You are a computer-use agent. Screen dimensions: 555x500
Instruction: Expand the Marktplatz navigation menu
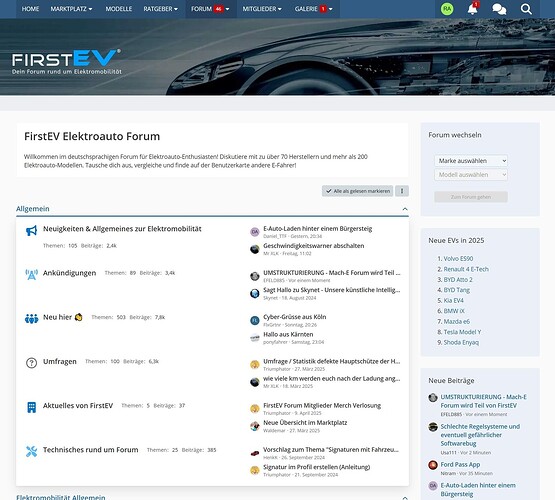coord(71,9)
